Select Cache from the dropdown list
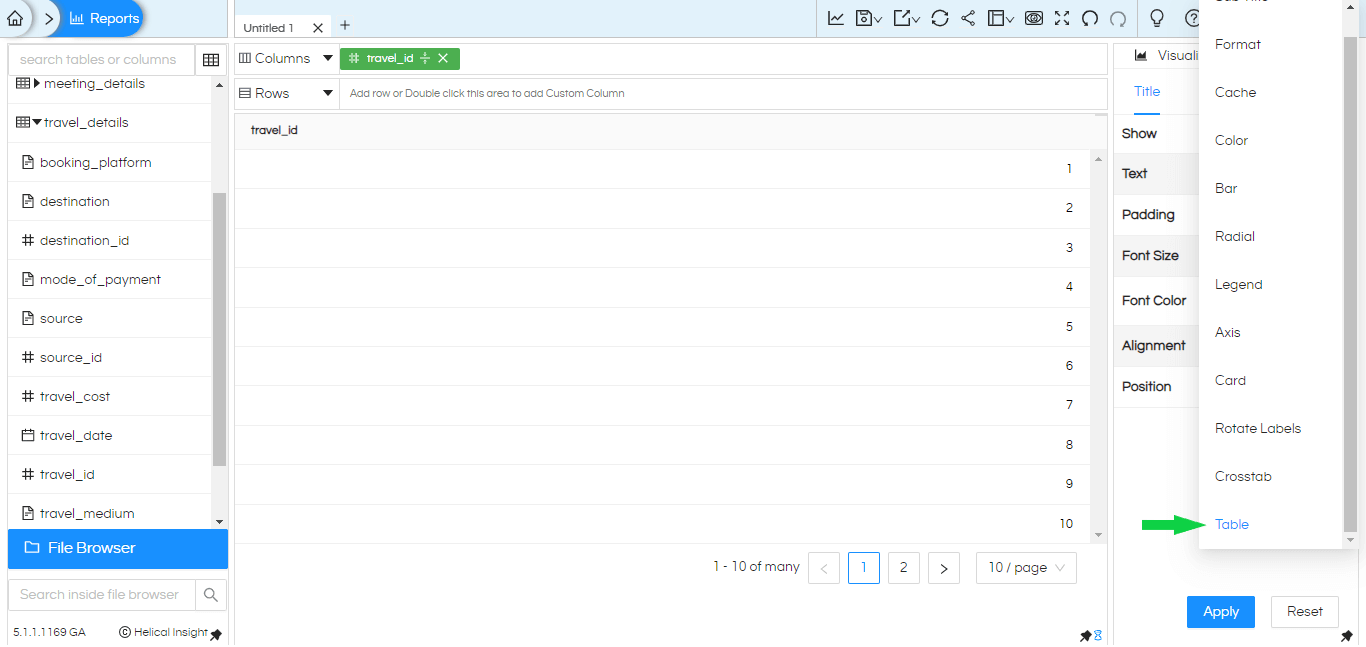The width and height of the screenshot is (1366, 647). 1236,92
